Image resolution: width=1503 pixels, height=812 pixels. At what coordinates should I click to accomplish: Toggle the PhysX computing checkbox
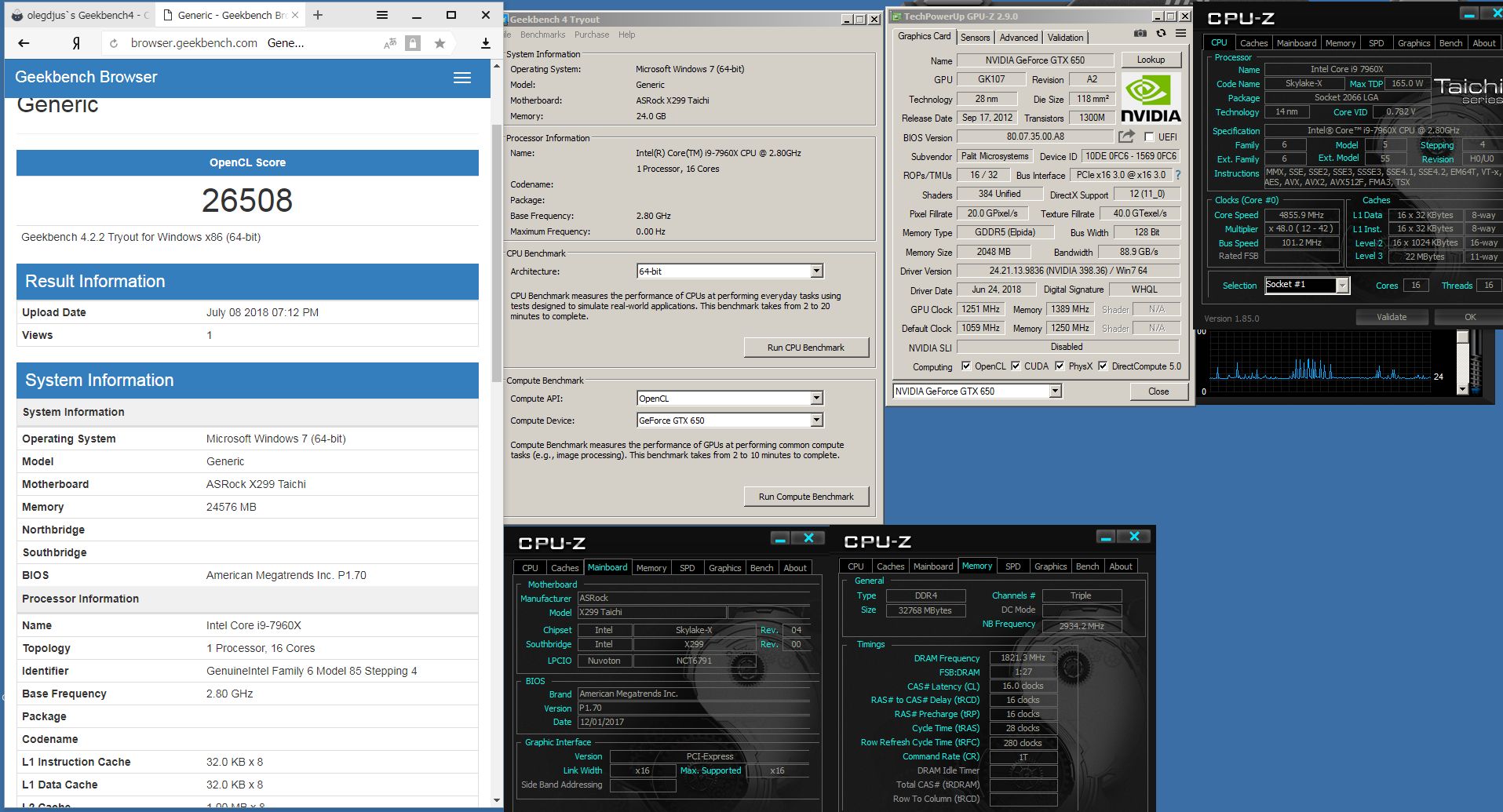[1060, 366]
